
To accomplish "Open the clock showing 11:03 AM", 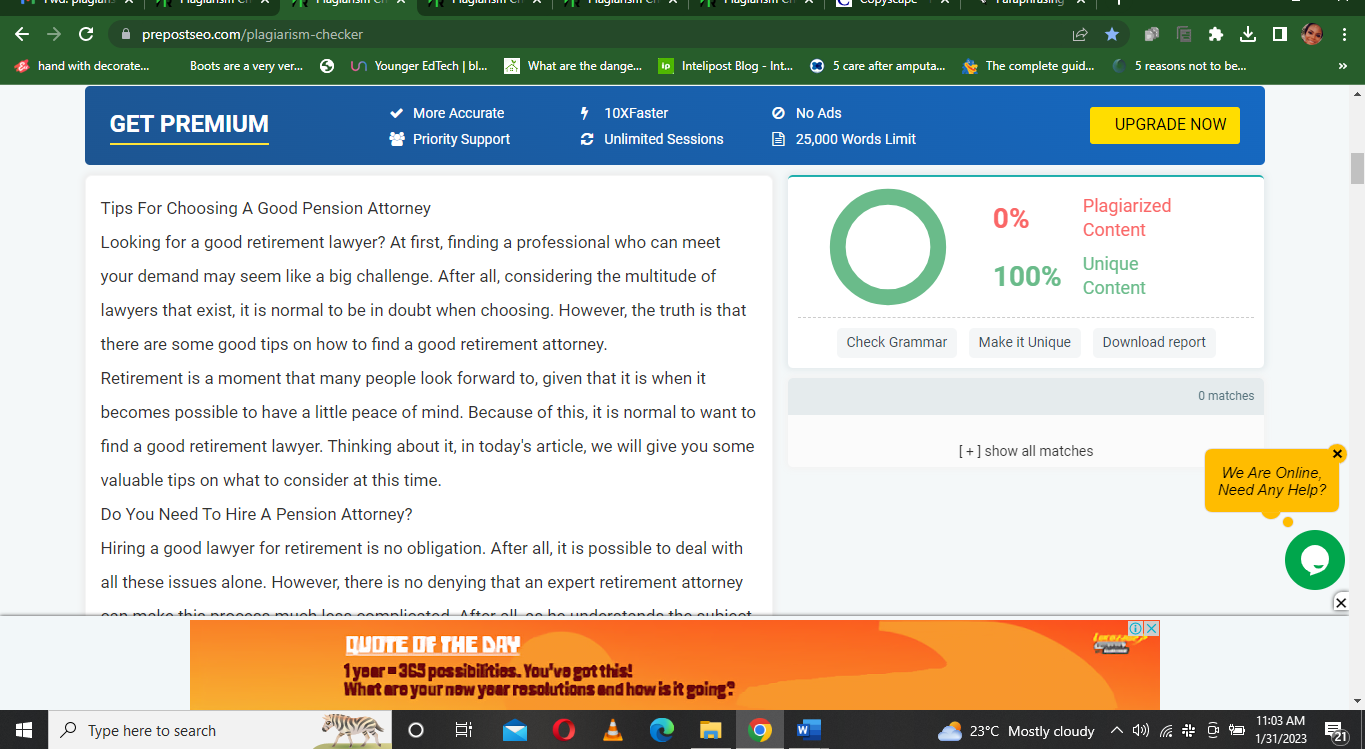I will tap(1281, 730).
